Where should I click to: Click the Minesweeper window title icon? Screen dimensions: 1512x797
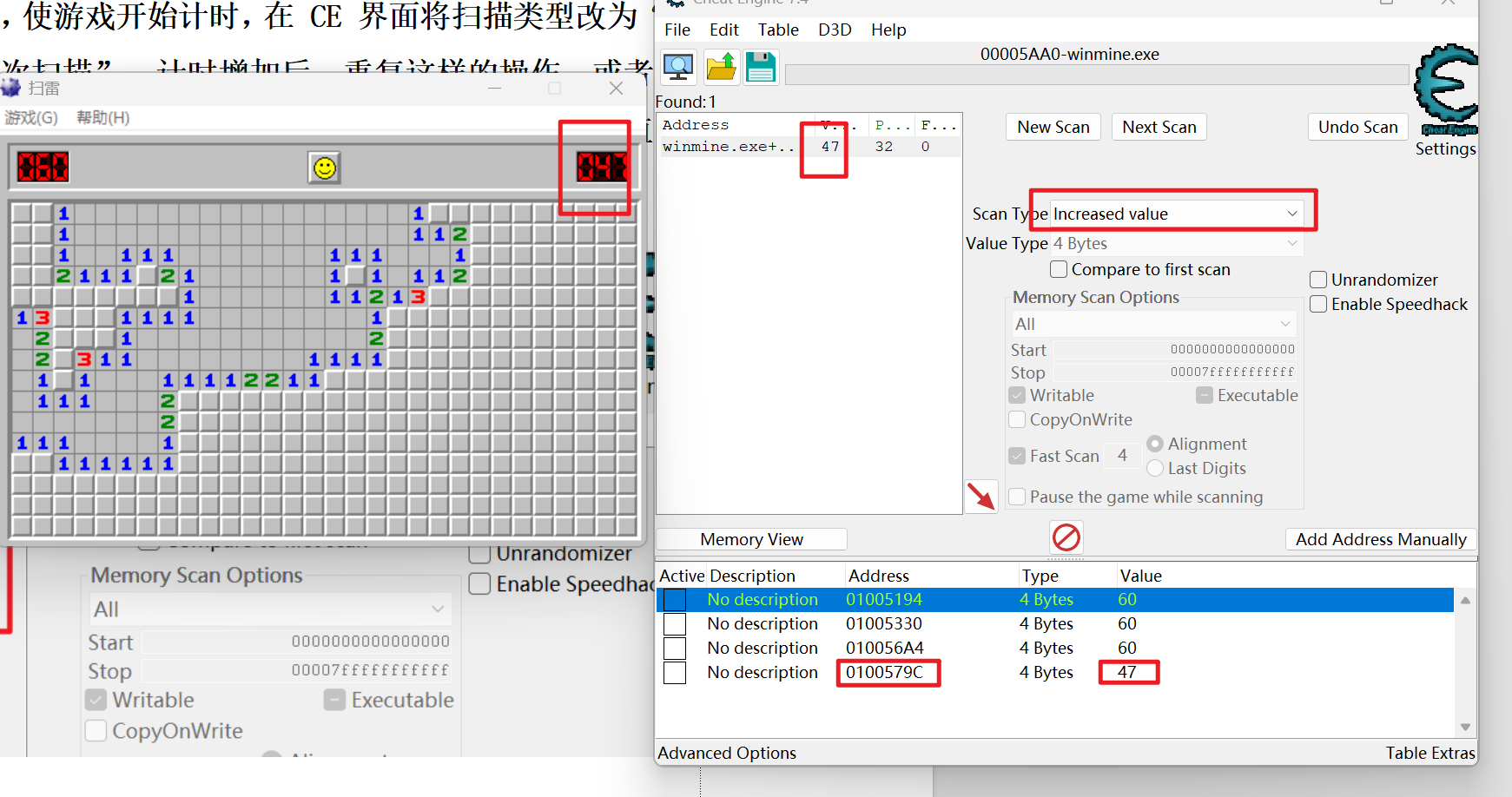pos(10,88)
